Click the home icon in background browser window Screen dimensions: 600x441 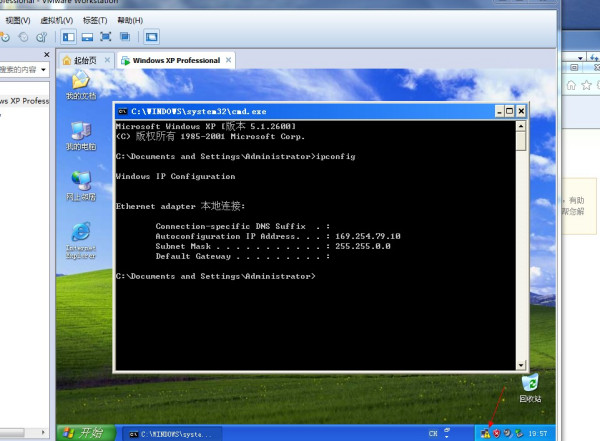click(571, 85)
